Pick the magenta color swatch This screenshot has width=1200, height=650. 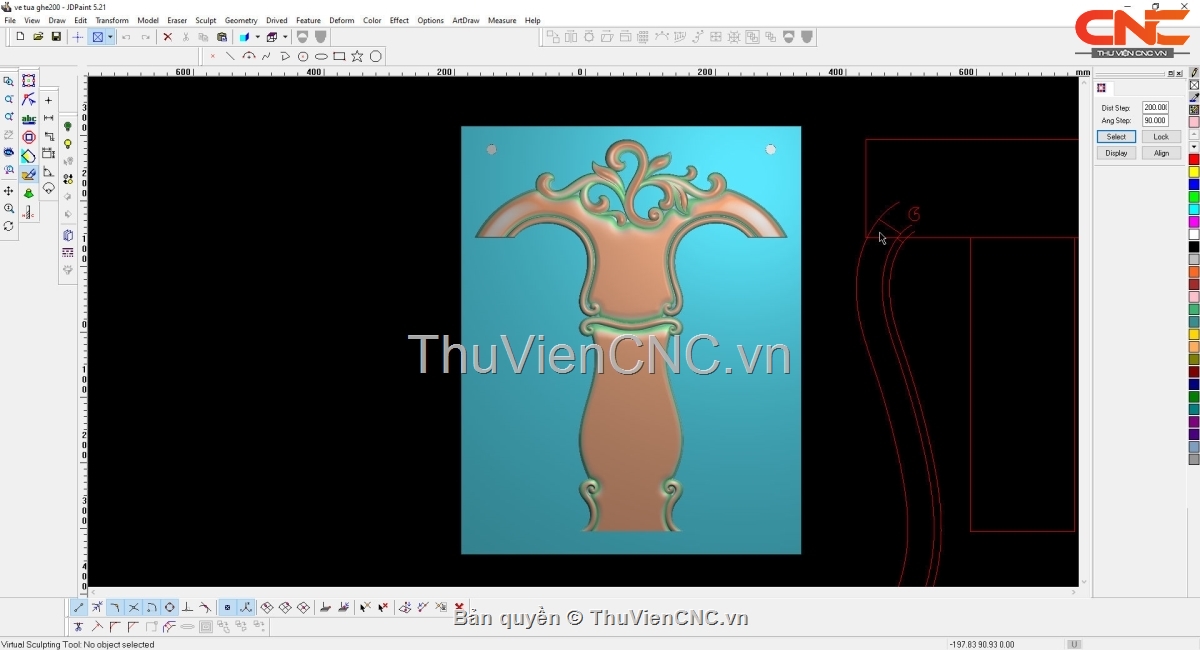pos(1194,222)
